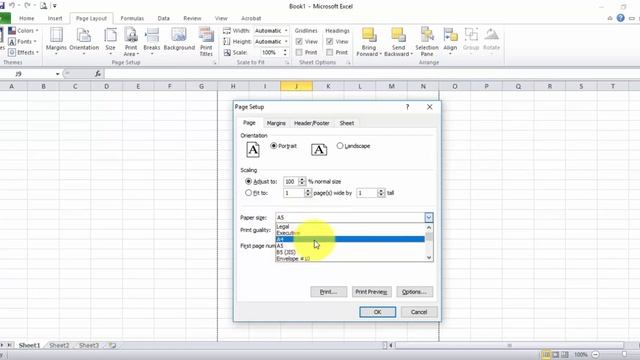Click the dialog help question mark
Viewport: 640px width, 360px height.
(x=407, y=107)
